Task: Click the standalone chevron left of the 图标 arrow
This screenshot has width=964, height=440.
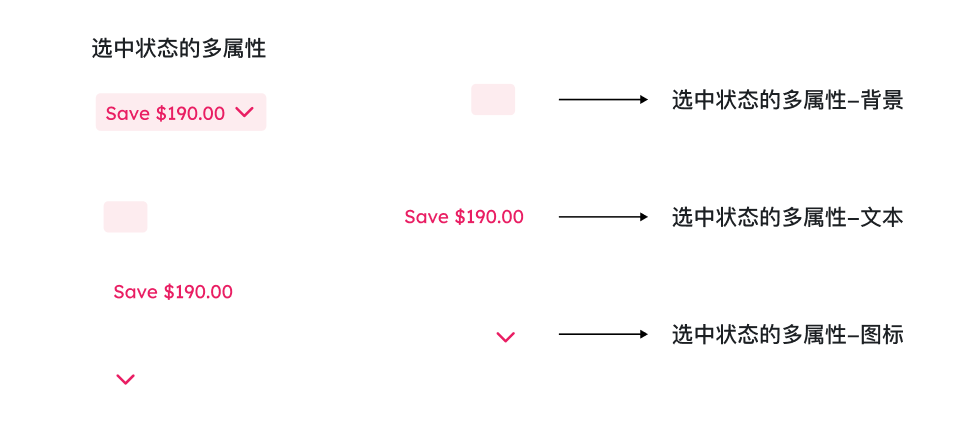Action: pyautogui.click(x=506, y=338)
